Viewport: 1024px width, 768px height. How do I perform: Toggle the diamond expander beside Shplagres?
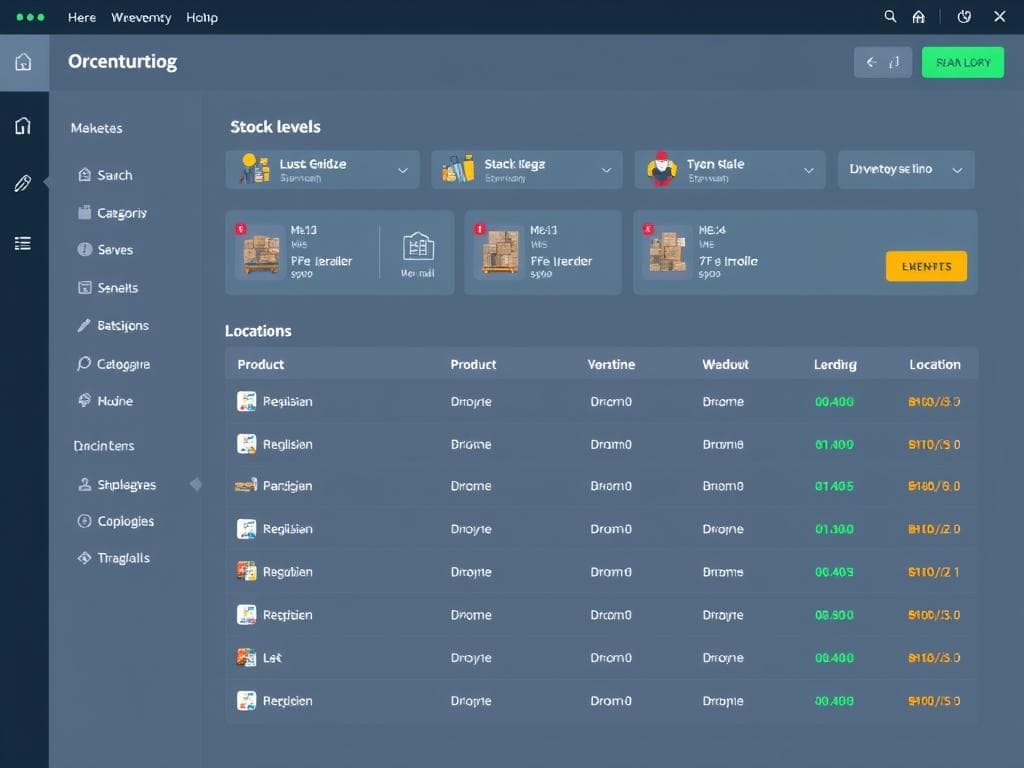click(196, 484)
